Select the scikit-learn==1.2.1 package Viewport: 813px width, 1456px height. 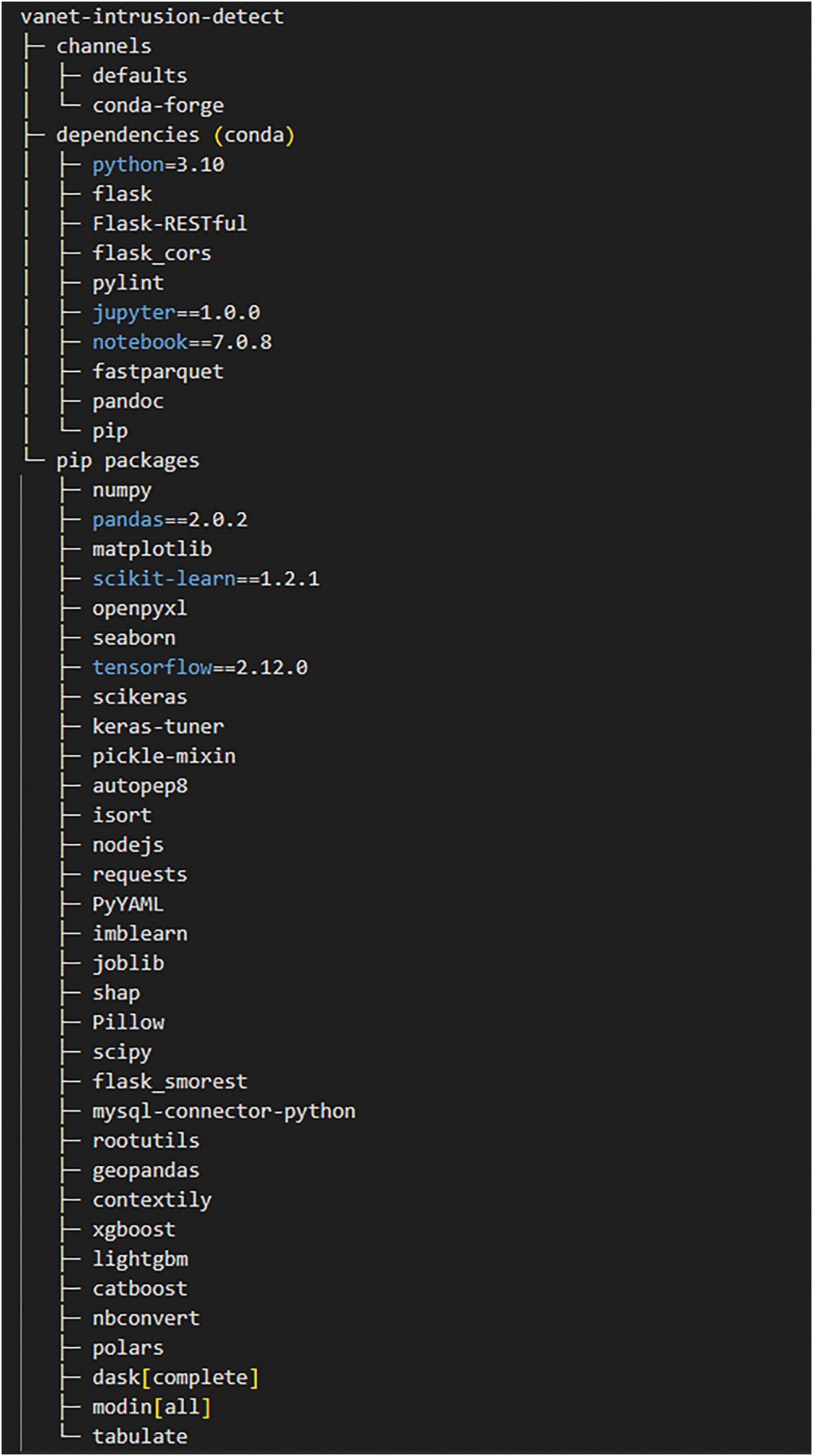pyautogui.click(x=206, y=579)
